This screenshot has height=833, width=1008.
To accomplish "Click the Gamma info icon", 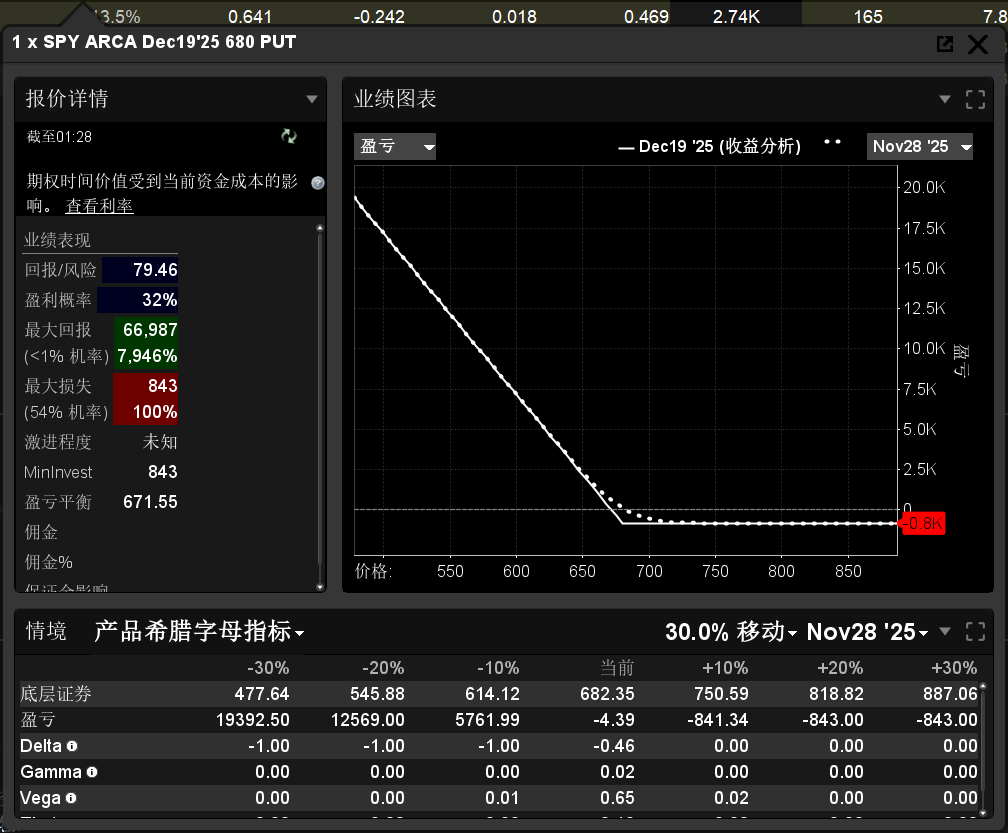I will click(92, 772).
